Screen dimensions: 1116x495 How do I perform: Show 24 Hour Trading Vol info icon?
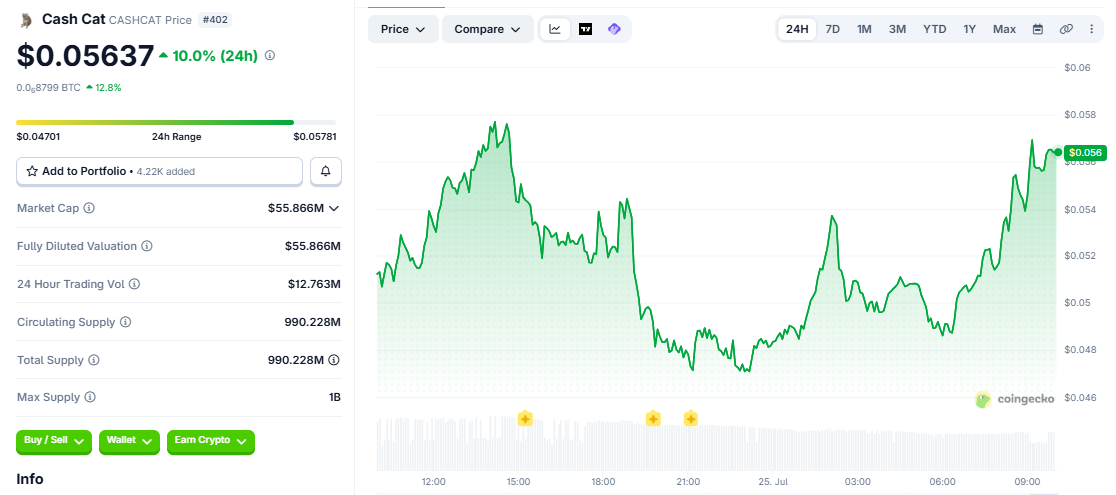coord(134,284)
